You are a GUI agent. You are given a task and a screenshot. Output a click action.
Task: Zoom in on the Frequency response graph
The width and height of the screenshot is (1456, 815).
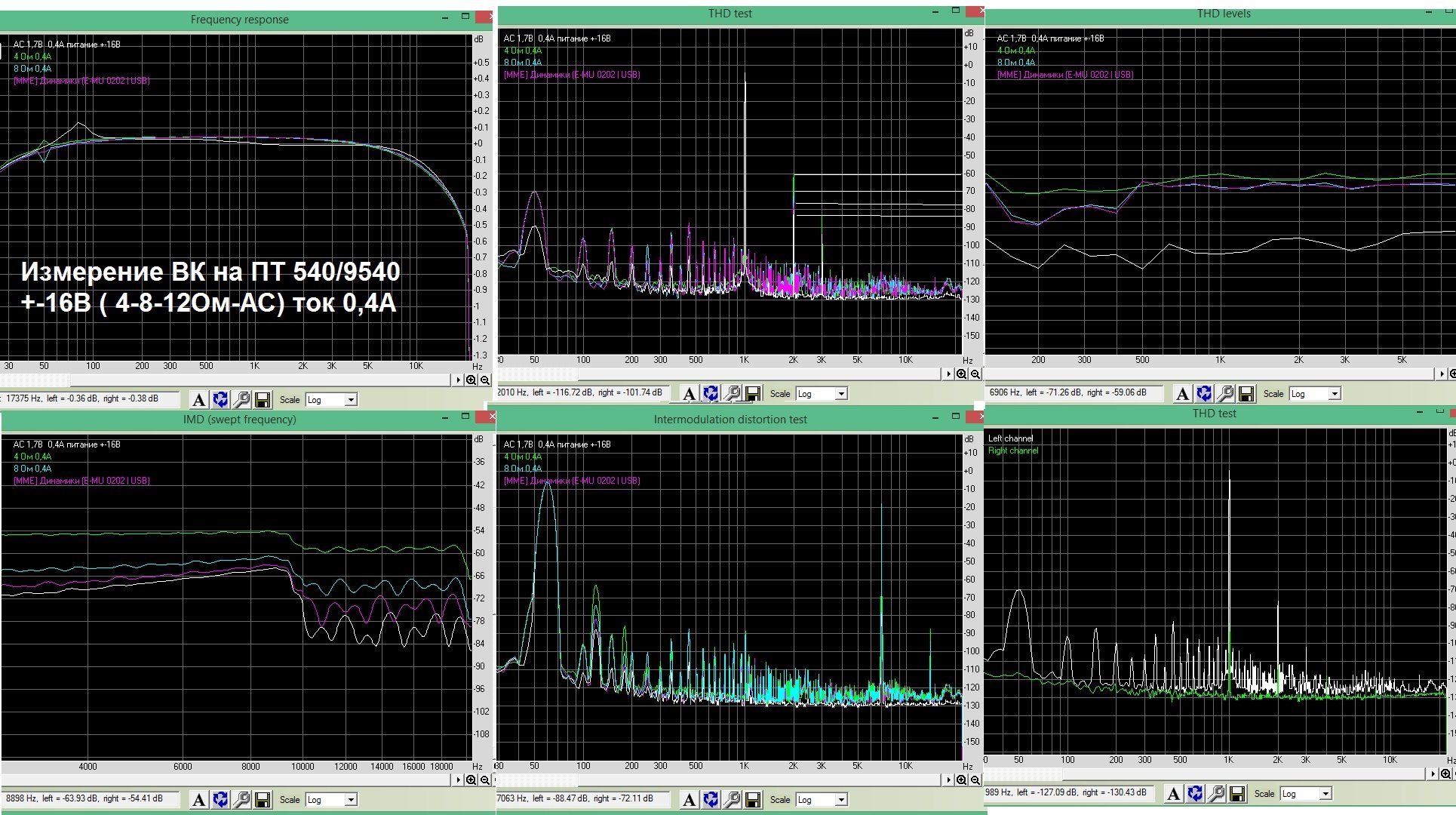point(472,380)
